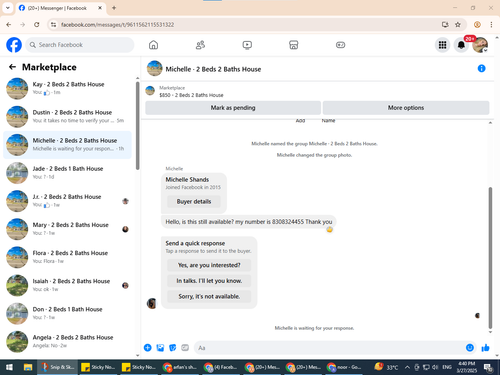Open Kay - 2 Beds 2 Baths House chat
Screen dimensions: 500x375
pyautogui.click(x=67, y=88)
